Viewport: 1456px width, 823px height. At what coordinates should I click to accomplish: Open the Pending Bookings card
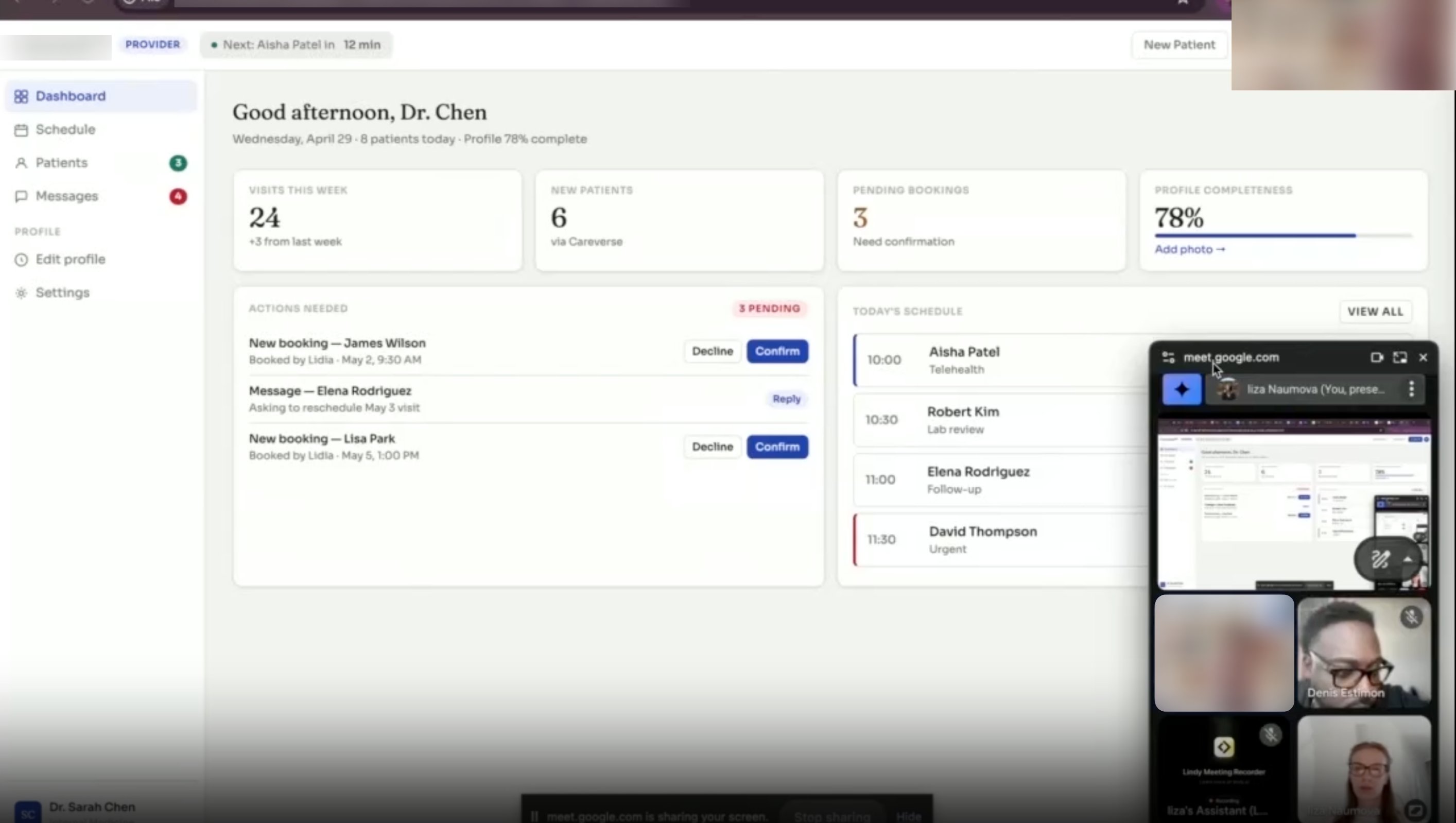coord(981,220)
